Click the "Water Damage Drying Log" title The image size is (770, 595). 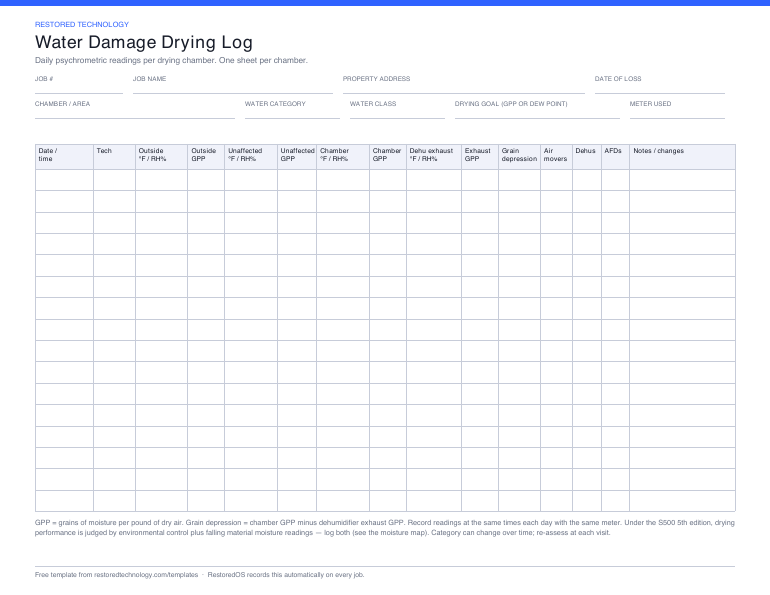click(x=144, y=42)
